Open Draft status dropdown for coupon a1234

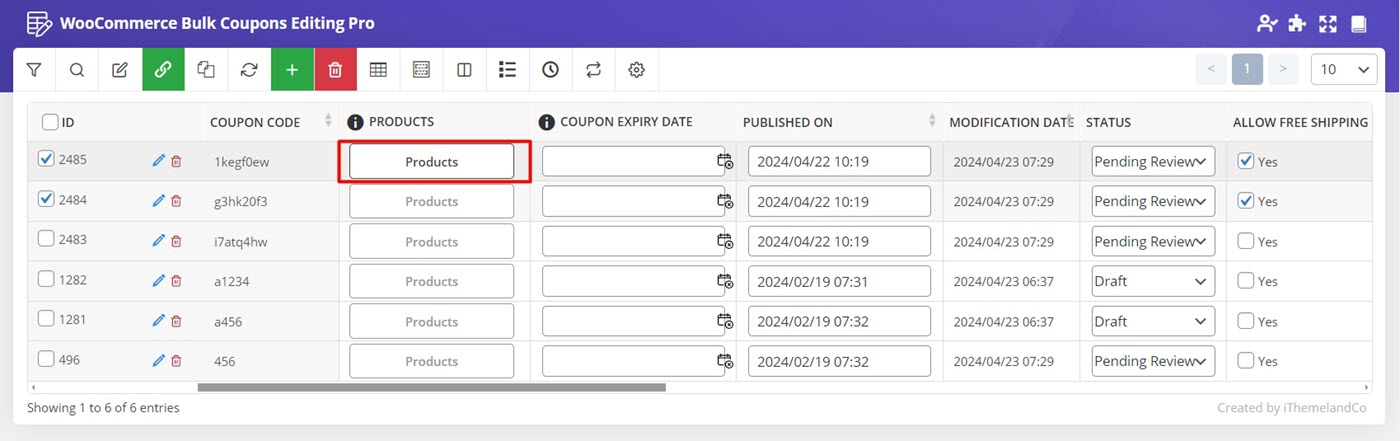tap(1153, 281)
